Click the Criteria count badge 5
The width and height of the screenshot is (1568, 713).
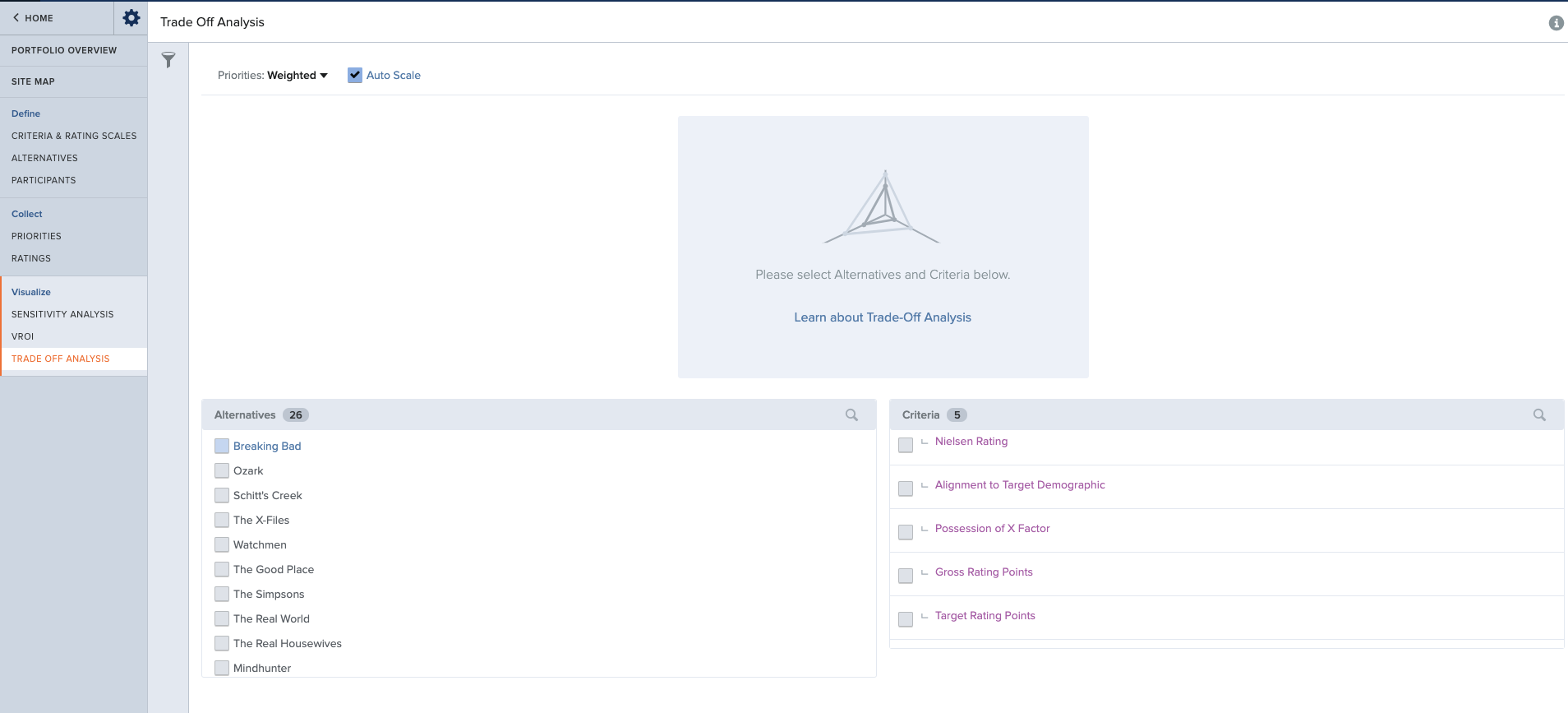click(957, 415)
